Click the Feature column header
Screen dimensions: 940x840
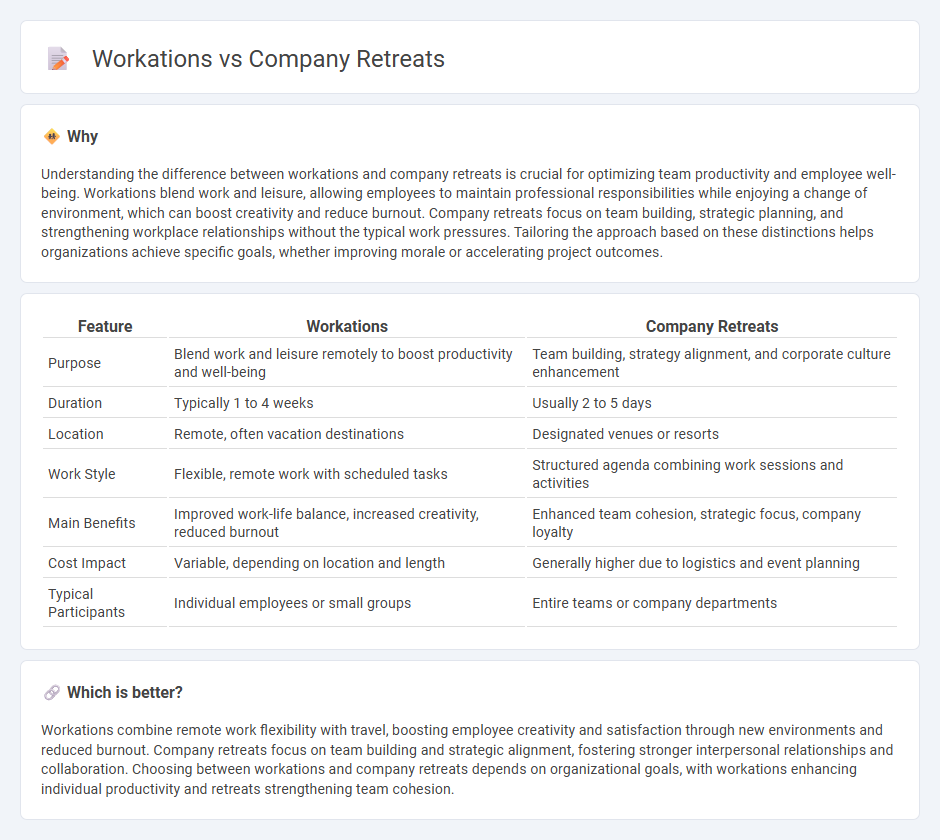105,326
